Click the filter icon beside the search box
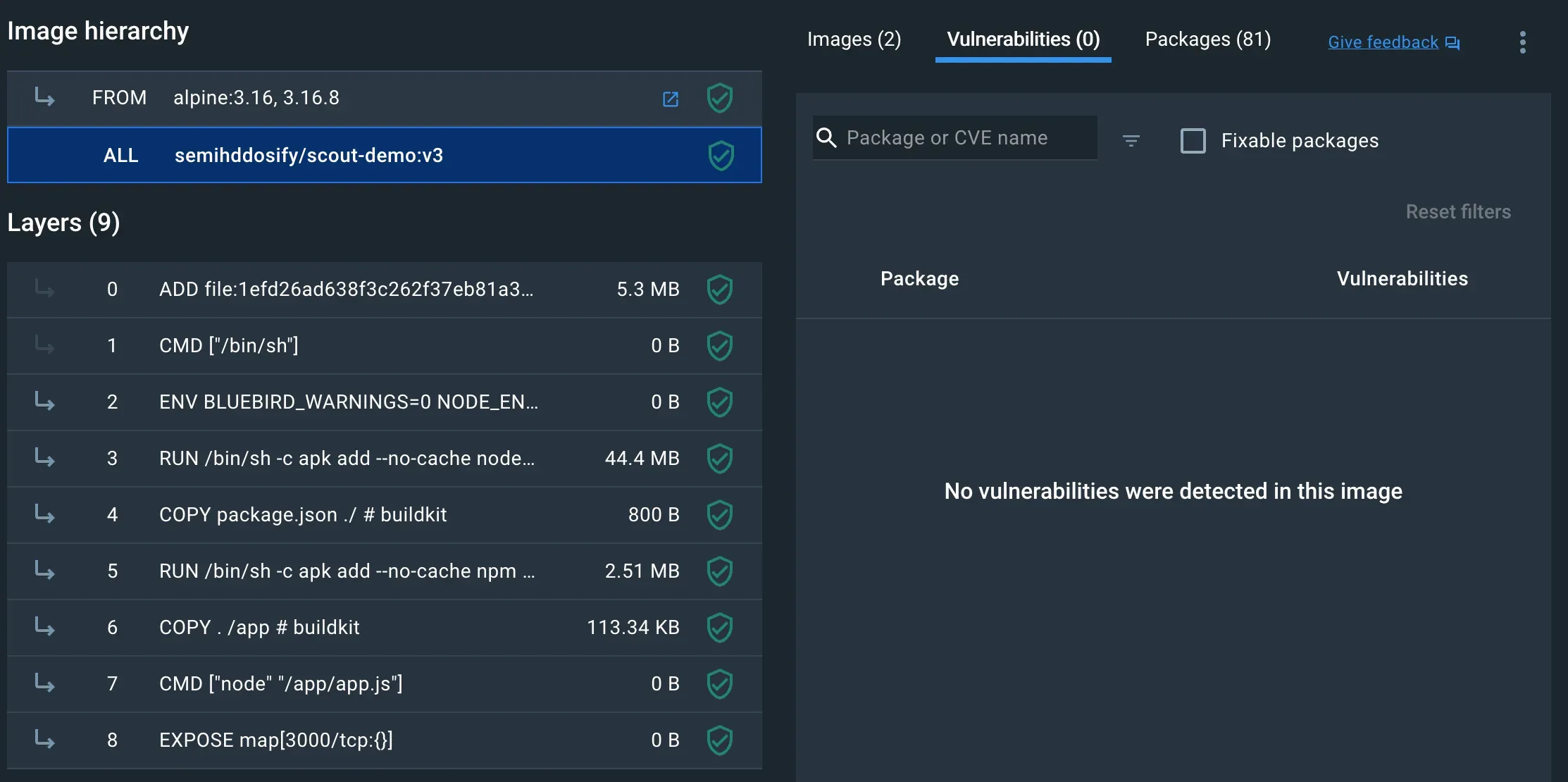The image size is (1568, 782). (1131, 140)
